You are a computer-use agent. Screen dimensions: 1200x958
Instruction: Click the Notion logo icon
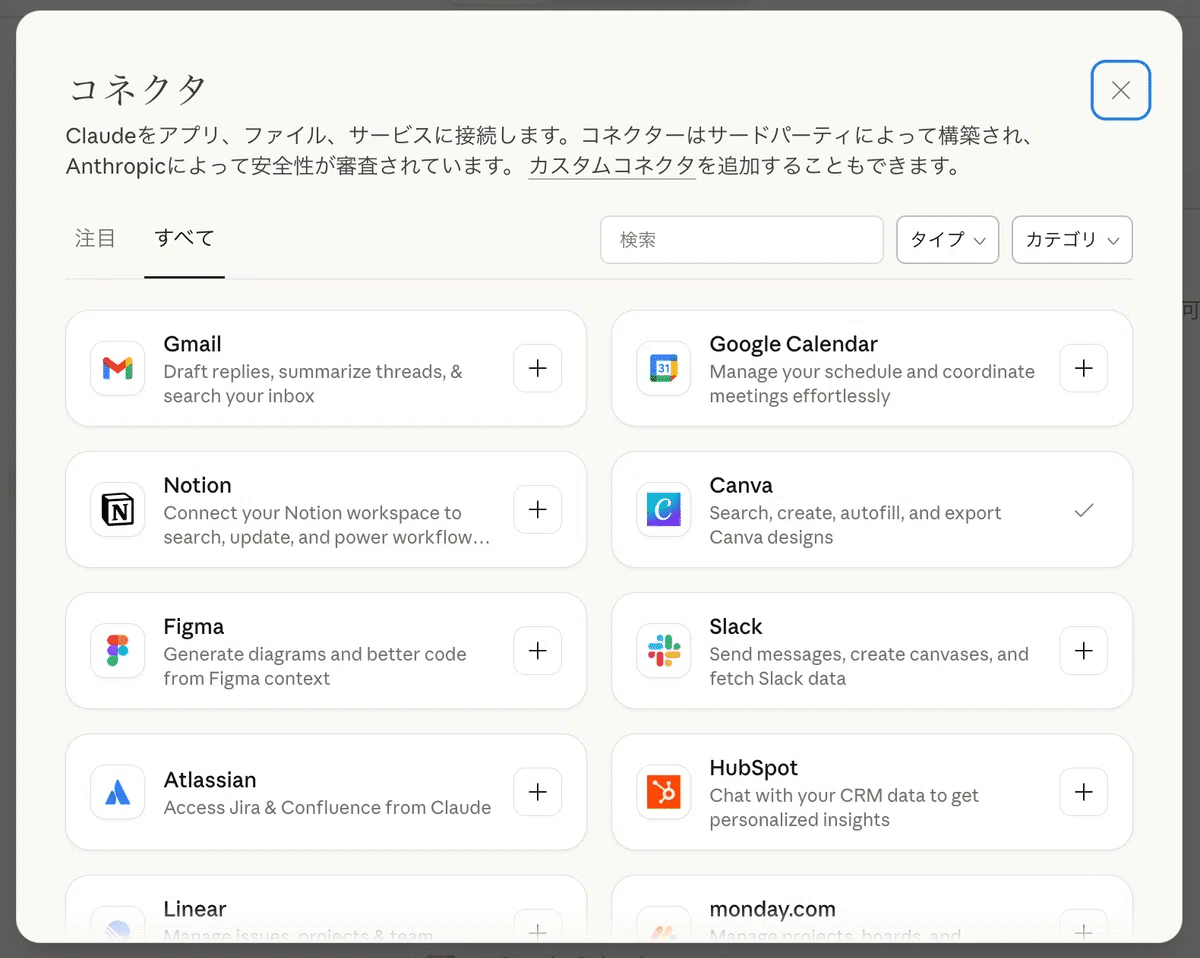[117, 510]
